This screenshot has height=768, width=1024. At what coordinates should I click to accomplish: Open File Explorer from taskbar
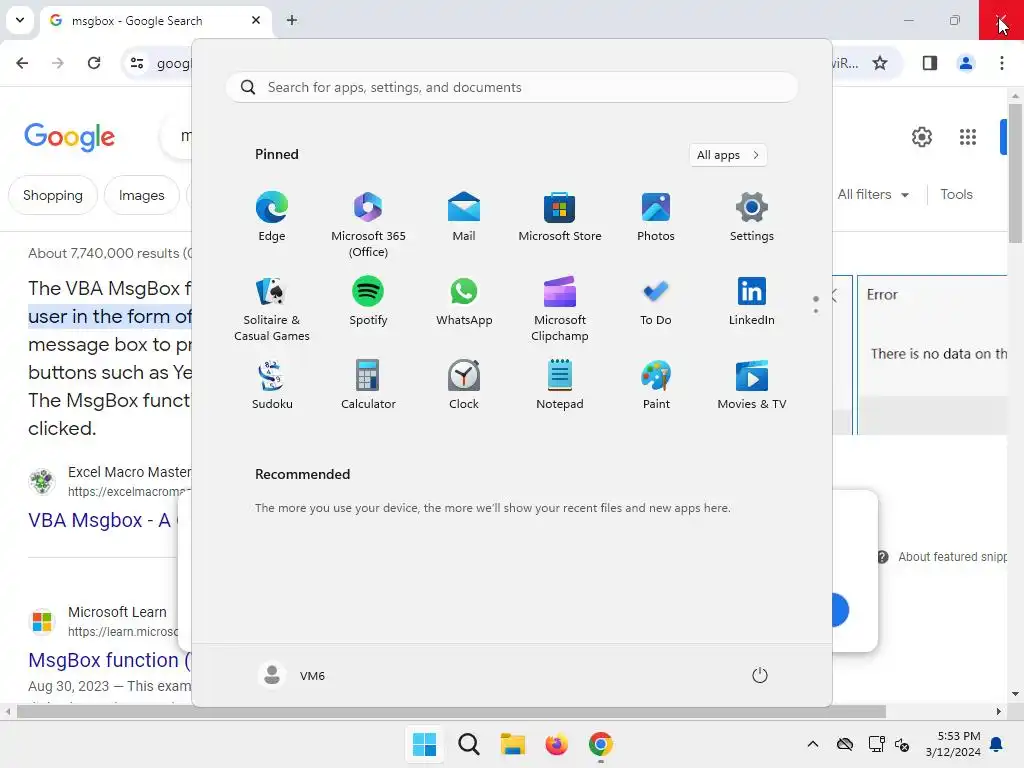tap(513, 744)
